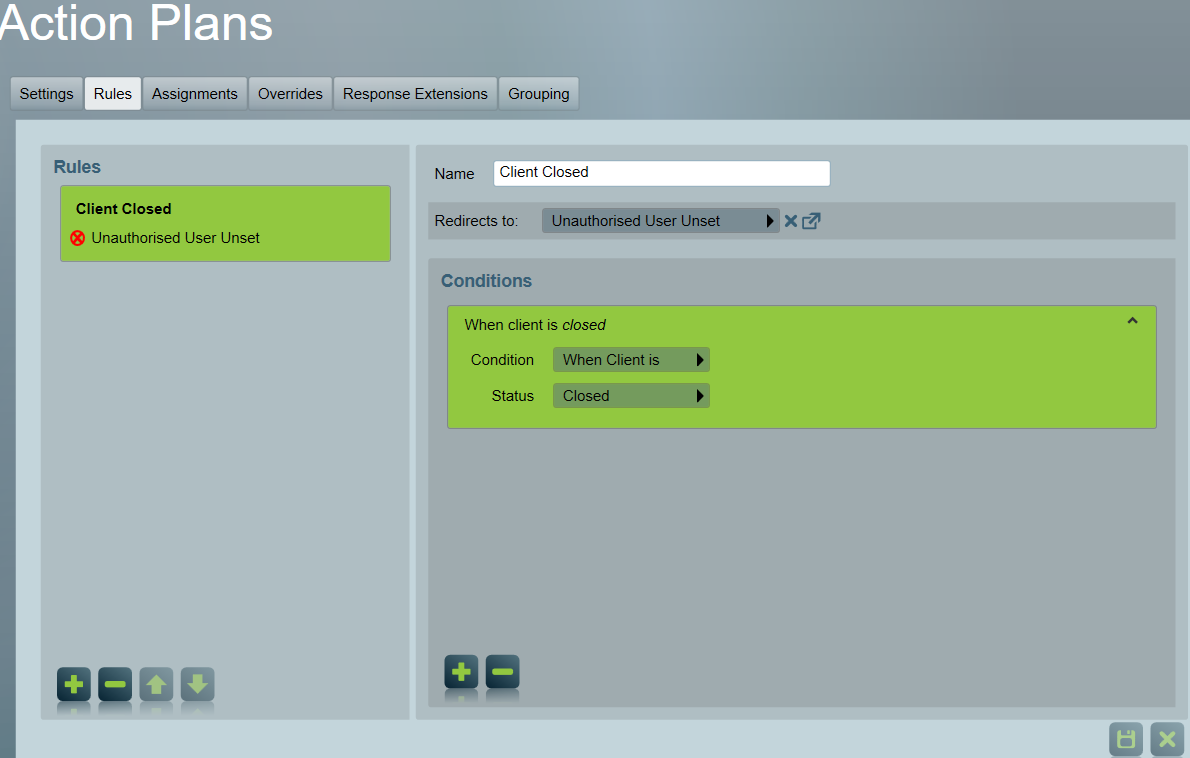Move rule up with arrow icon

point(156,684)
